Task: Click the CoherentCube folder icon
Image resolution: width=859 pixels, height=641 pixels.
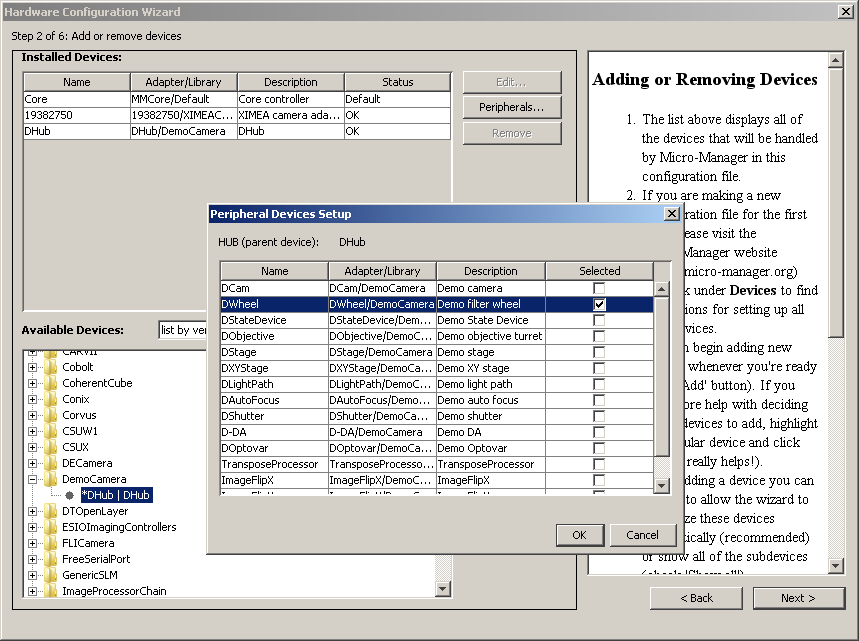Action: pos(50,383)
